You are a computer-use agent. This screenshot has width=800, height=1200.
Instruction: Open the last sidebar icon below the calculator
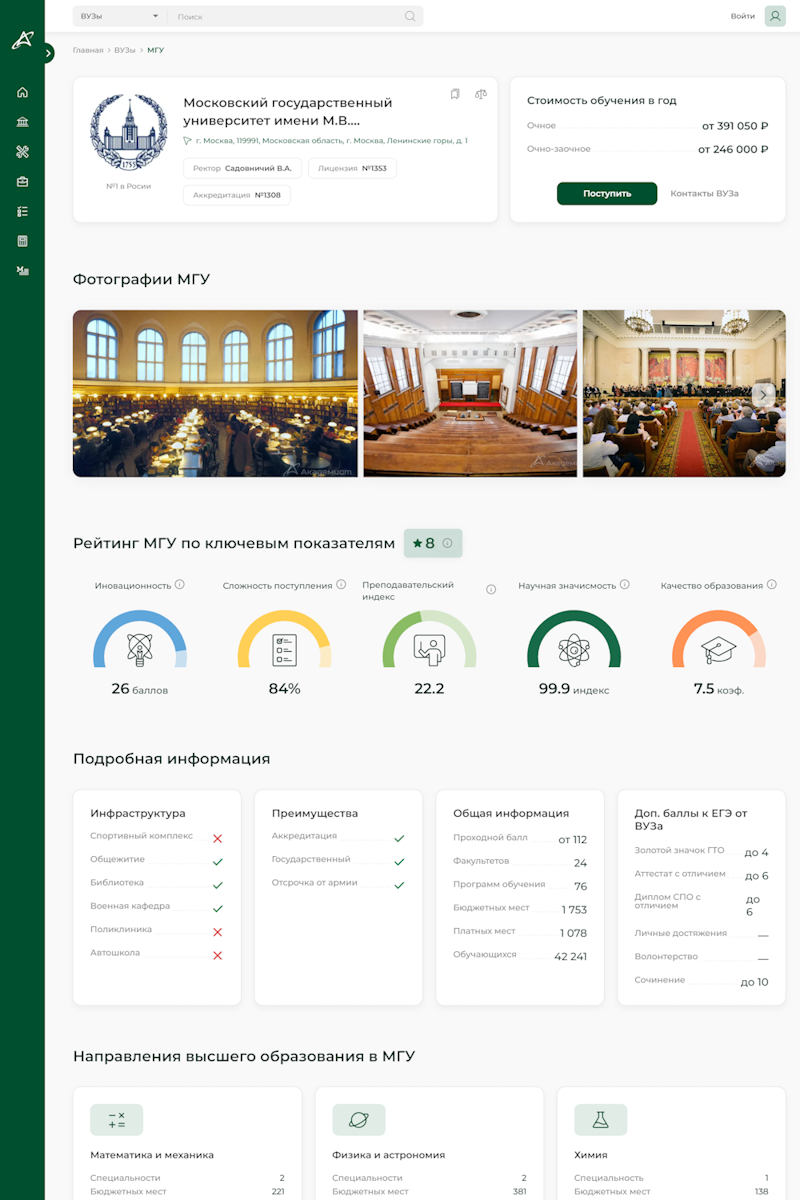[22, 271]
